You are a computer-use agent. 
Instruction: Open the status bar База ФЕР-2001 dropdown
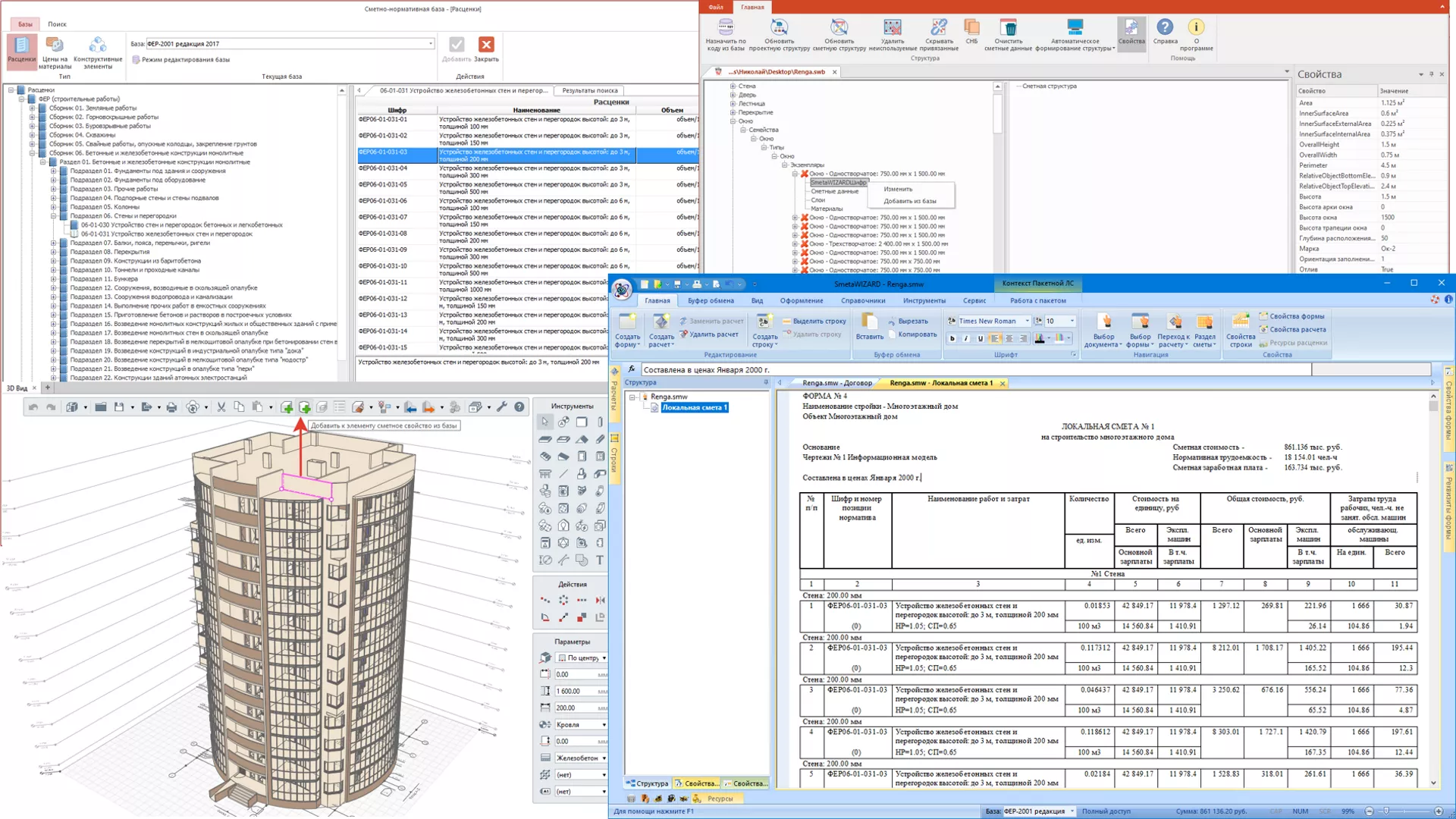[x=1072, y=811]
